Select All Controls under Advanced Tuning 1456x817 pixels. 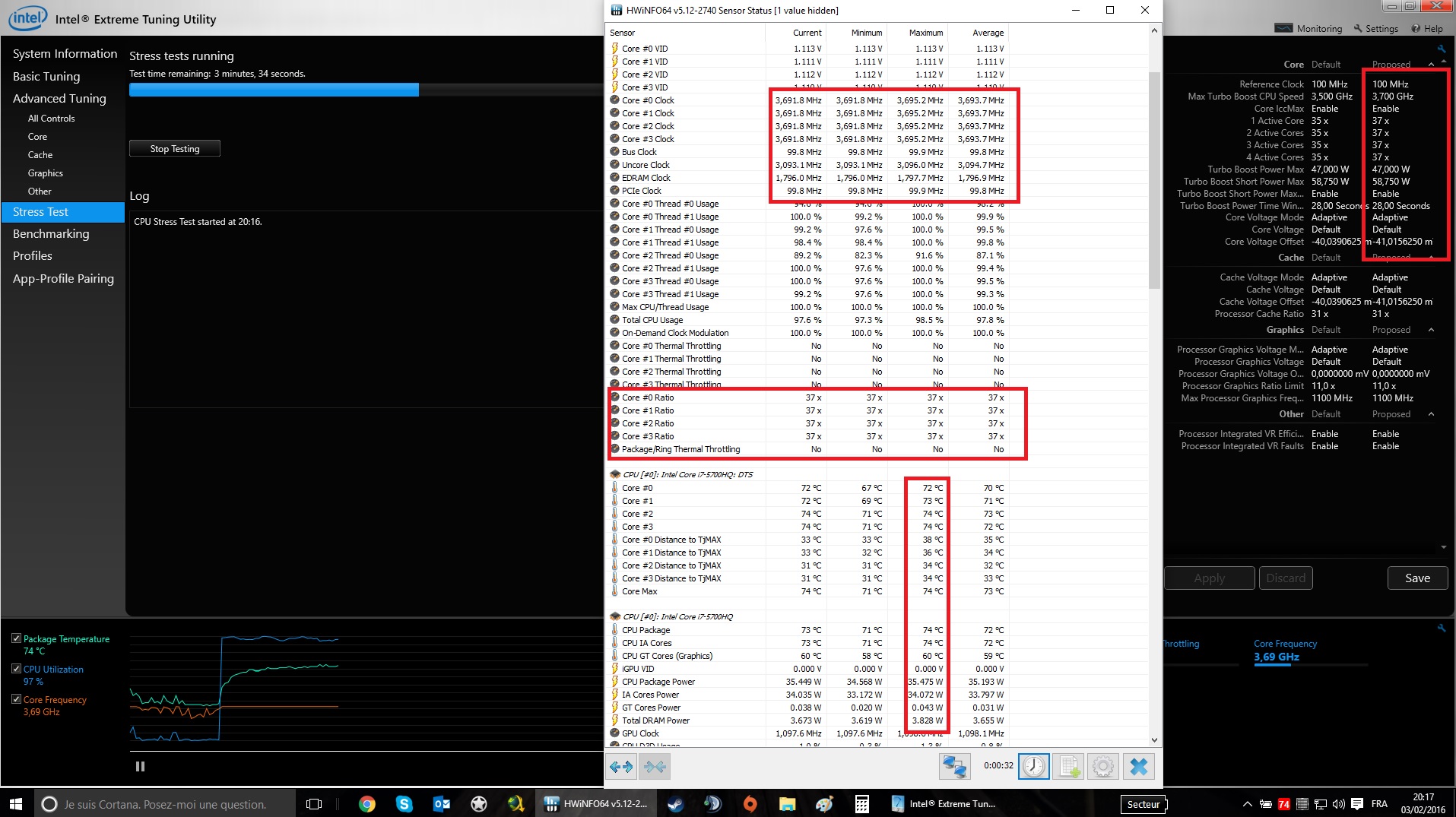(x=52, y=119)
